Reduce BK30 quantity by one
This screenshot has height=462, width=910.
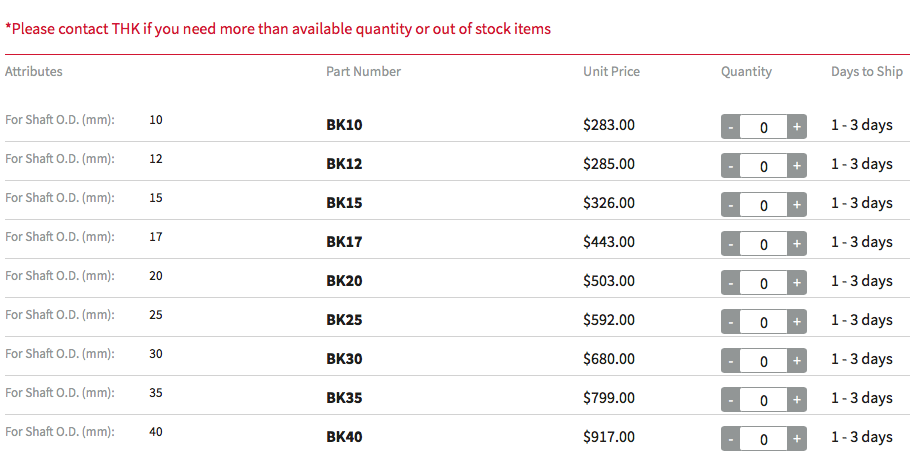point(731,361)
